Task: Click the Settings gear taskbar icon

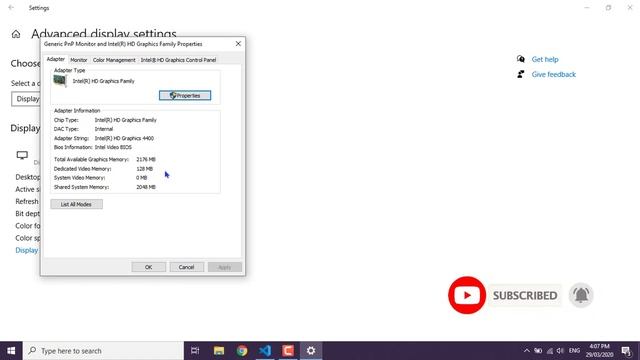Action: [x=311, y=351]
